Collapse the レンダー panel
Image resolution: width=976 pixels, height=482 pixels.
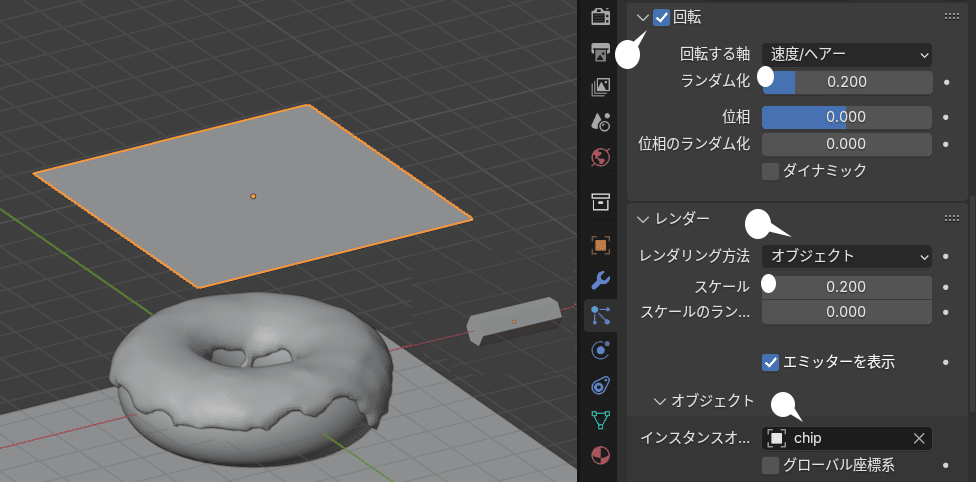click(x=643, y=219)
